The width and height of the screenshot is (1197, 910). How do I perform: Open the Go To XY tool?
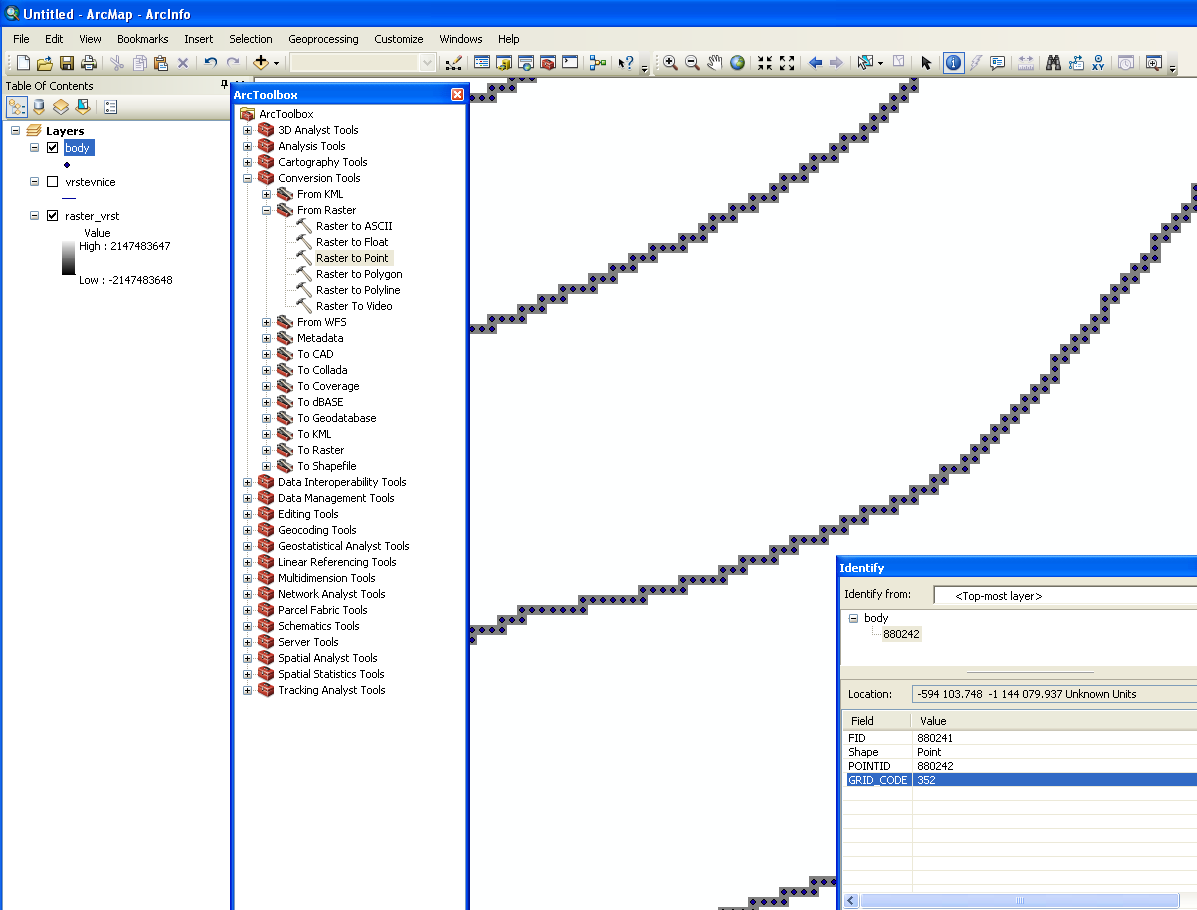[1099, 63]
